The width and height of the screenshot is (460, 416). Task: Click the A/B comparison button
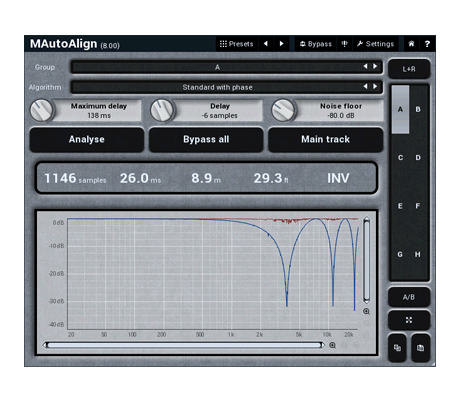409,297
